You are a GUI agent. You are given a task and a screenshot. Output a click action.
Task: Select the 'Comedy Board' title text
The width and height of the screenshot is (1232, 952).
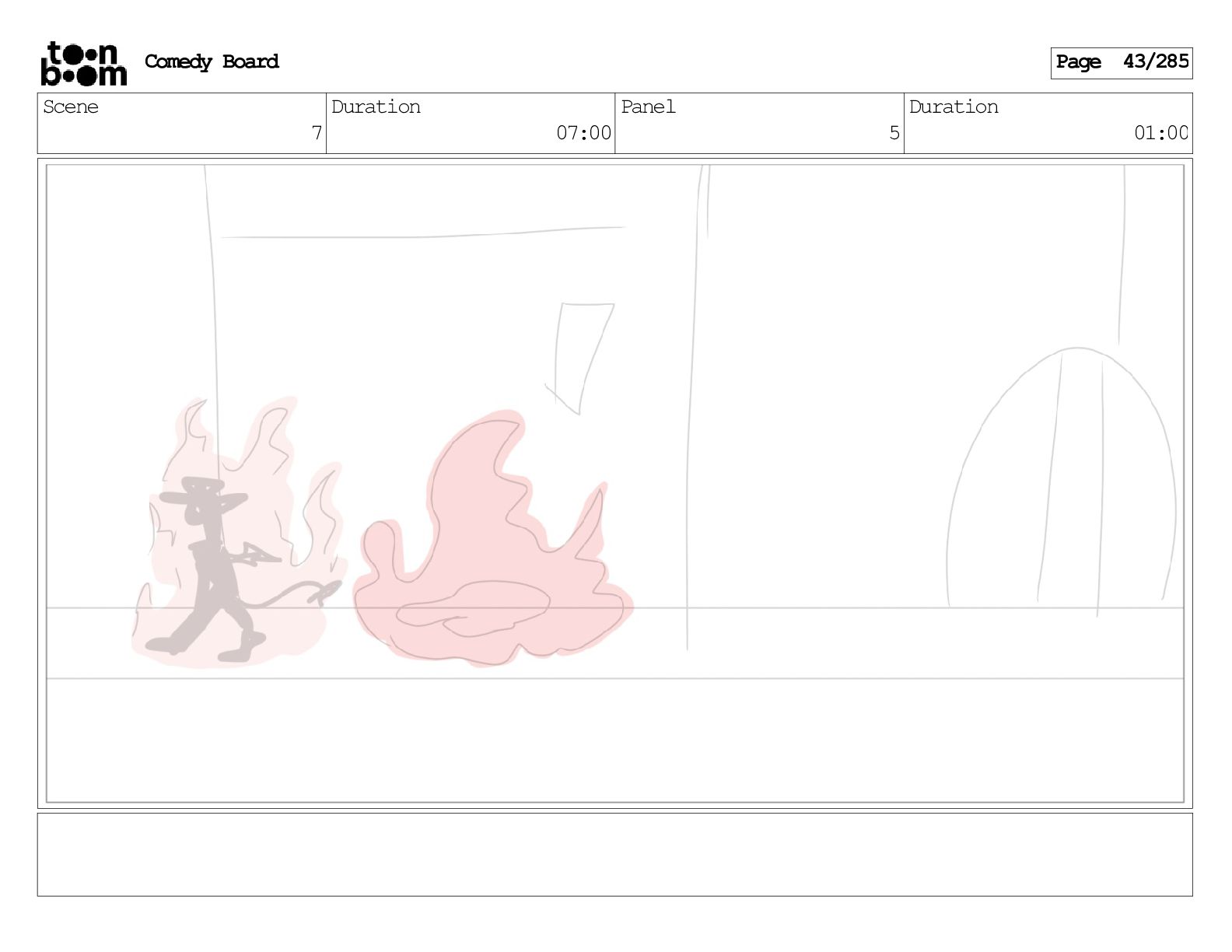pos(212,61)
